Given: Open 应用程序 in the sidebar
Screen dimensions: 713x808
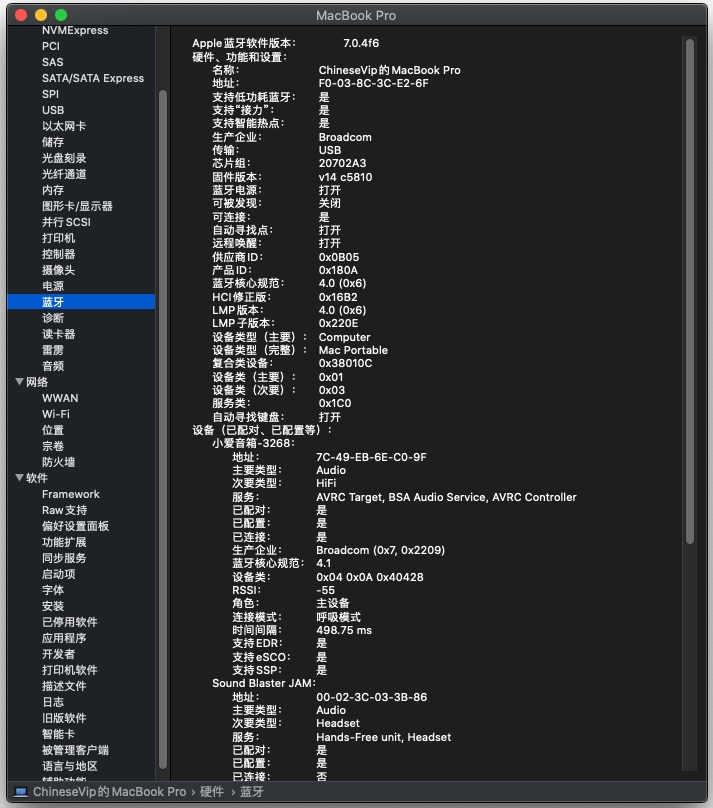Looking at the screenshot, I should coord(64,638).
